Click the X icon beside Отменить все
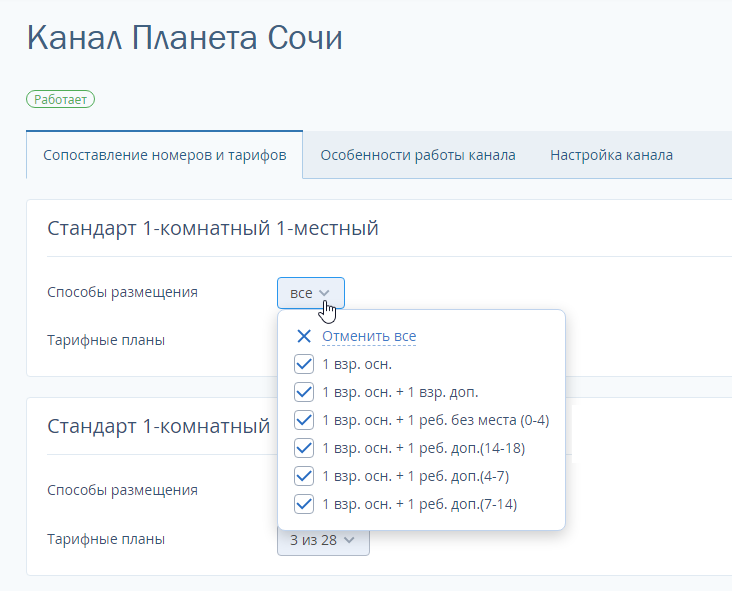Image resolution: width=732 pixels, height=591 pixels. 304,336
